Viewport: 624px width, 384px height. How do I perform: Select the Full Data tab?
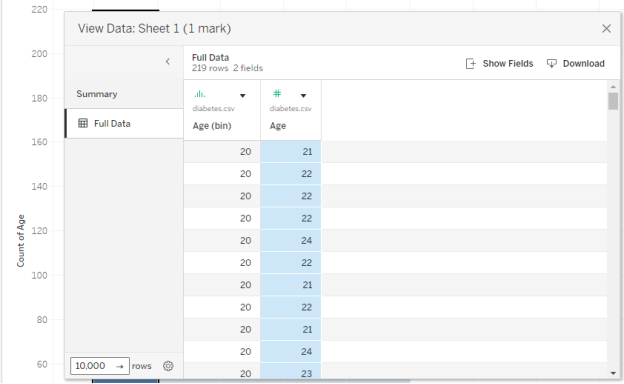pos(124,123)
